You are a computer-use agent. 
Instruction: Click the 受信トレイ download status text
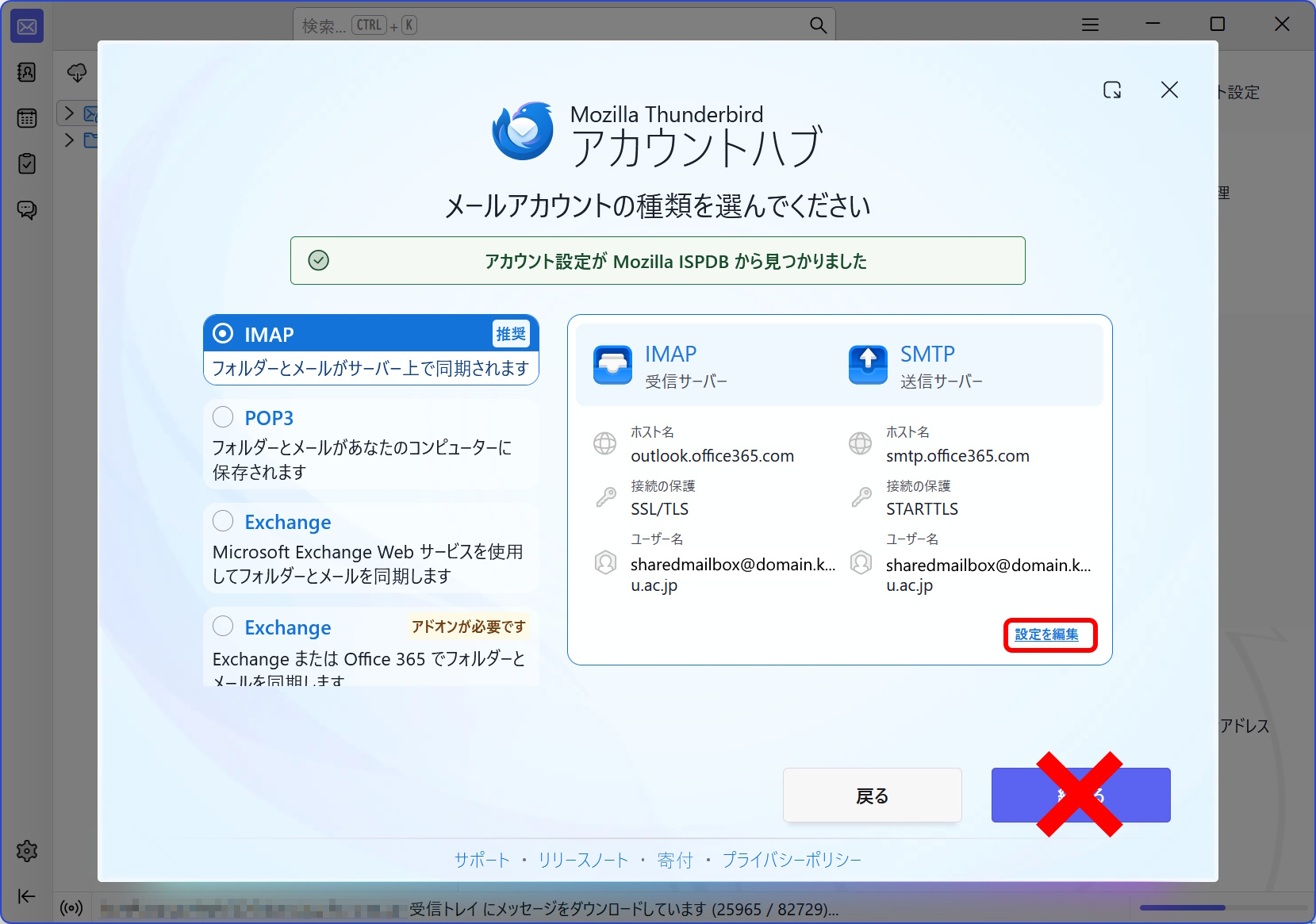coord(623,909)
